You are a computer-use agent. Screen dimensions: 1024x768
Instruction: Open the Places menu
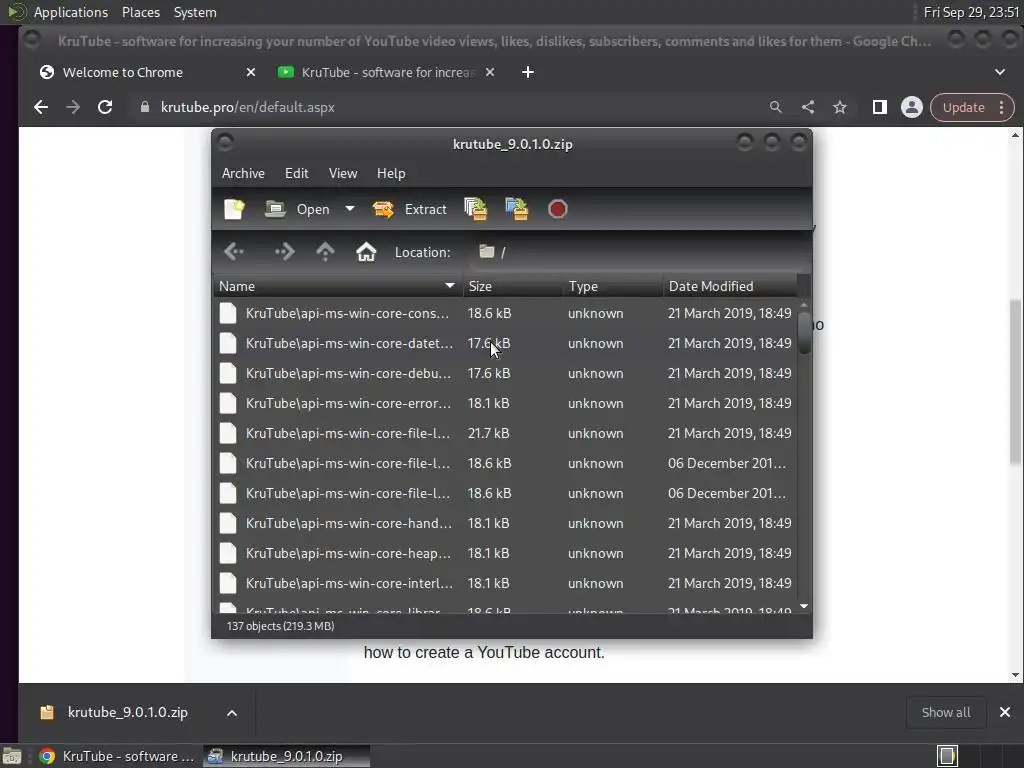pyautogui.click(x=141, y=12)
